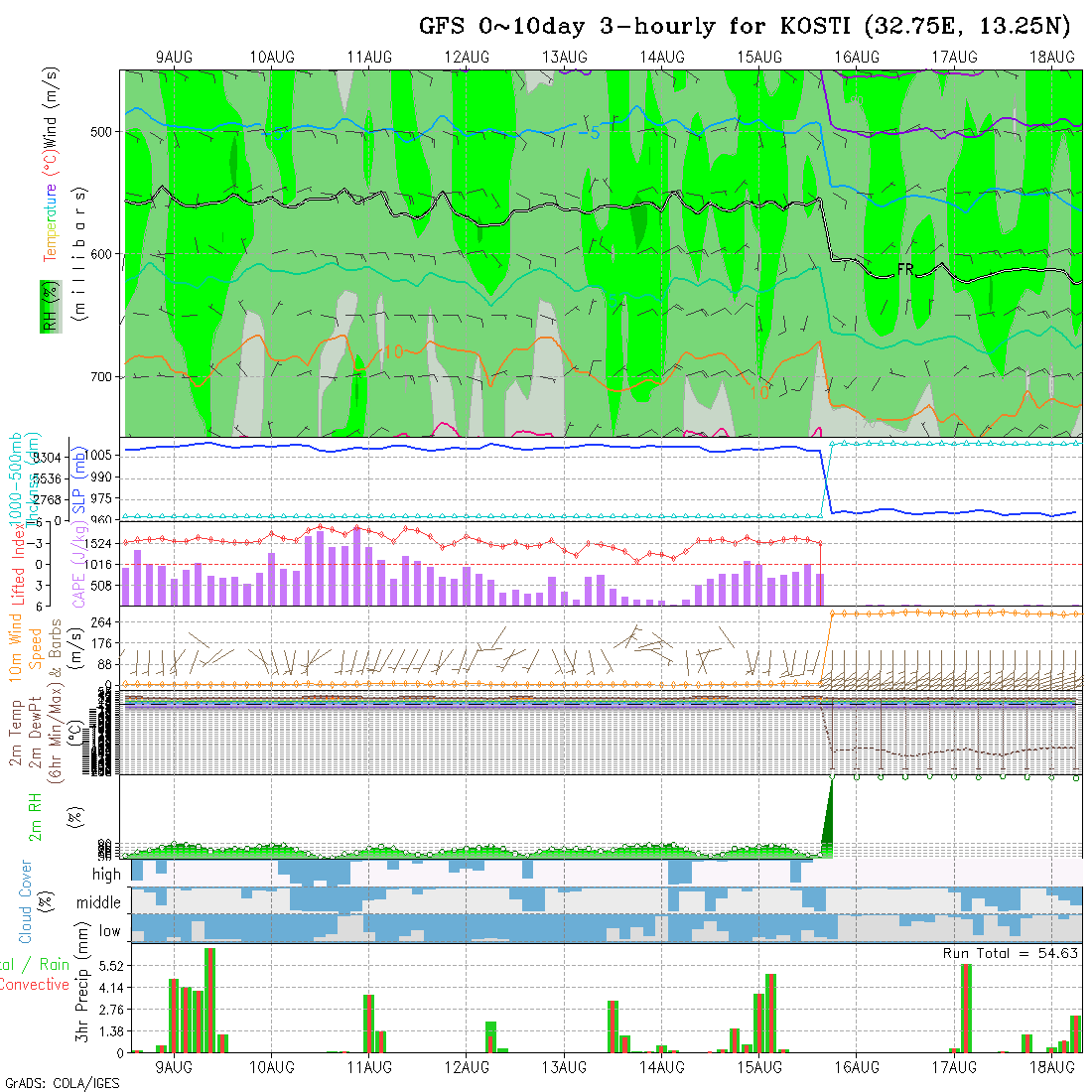This screenshot has width=1092, height=1092.
Task: Click the SLP value 990
Action: (101, 478)
